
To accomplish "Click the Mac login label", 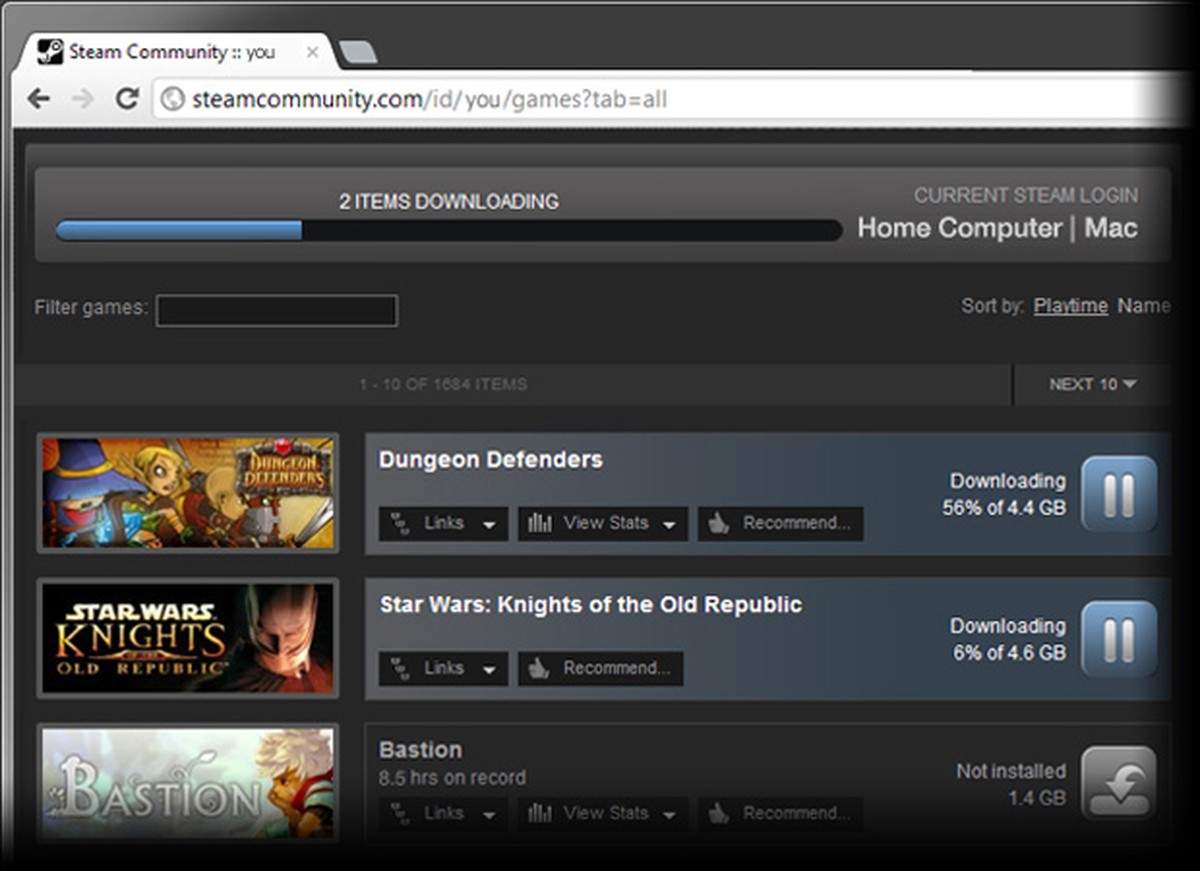I will [1111, 228].
